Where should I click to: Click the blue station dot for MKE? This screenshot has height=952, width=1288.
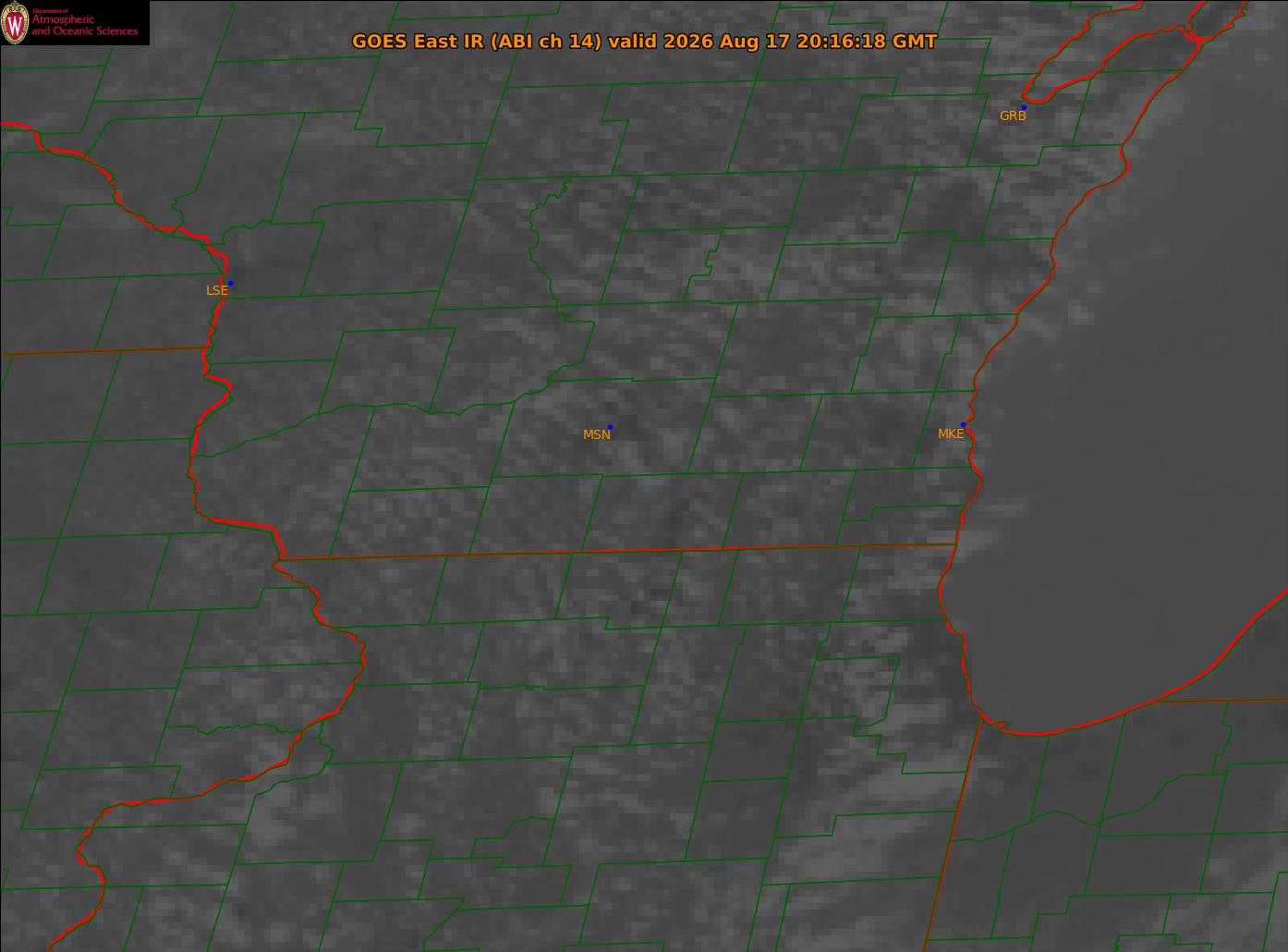tap(963, 424)
